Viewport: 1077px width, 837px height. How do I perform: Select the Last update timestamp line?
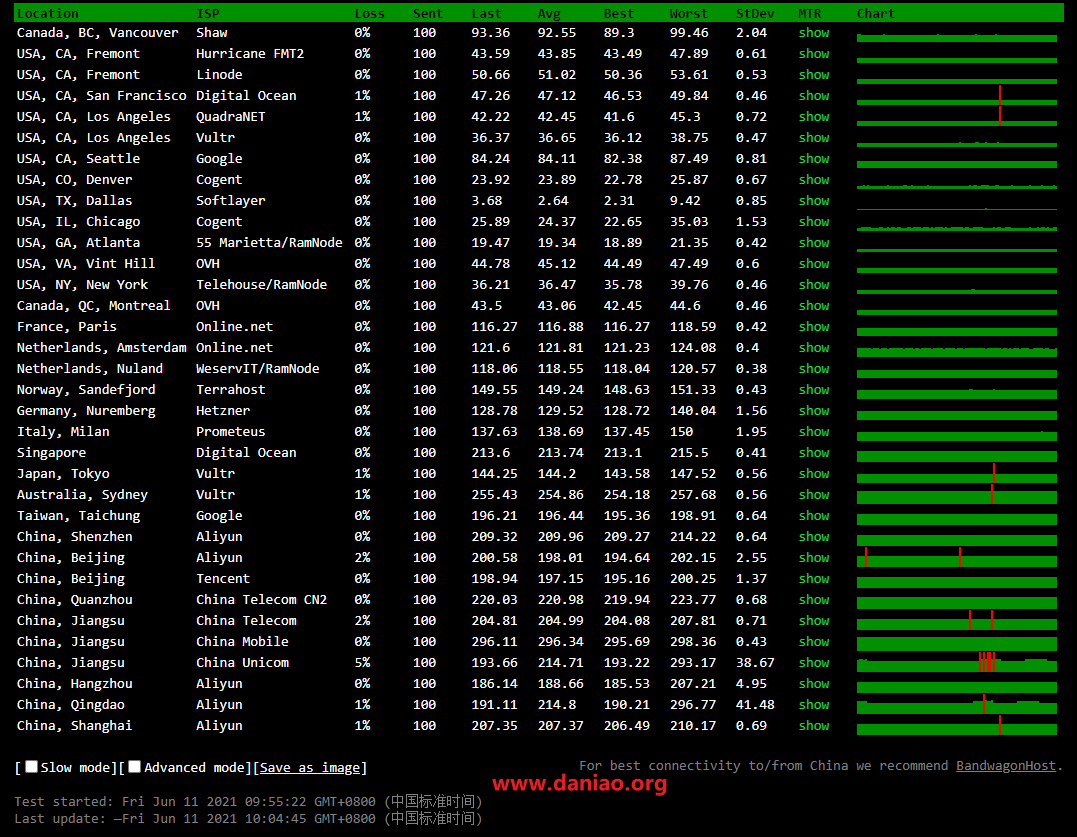(x=249, y=818)
